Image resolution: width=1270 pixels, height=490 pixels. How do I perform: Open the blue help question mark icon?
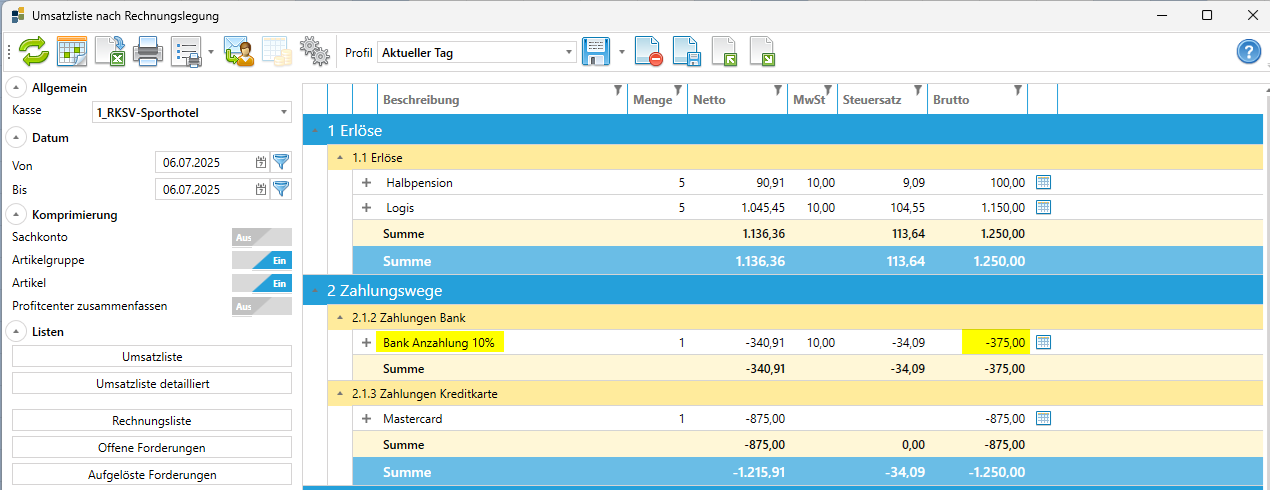pos(1248,52)
